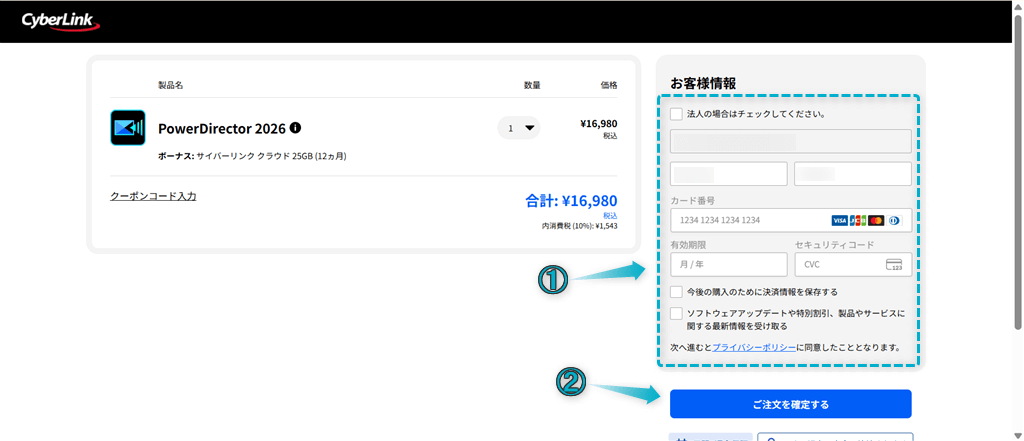Click the blue 税込 link under the total

(610, 215)
